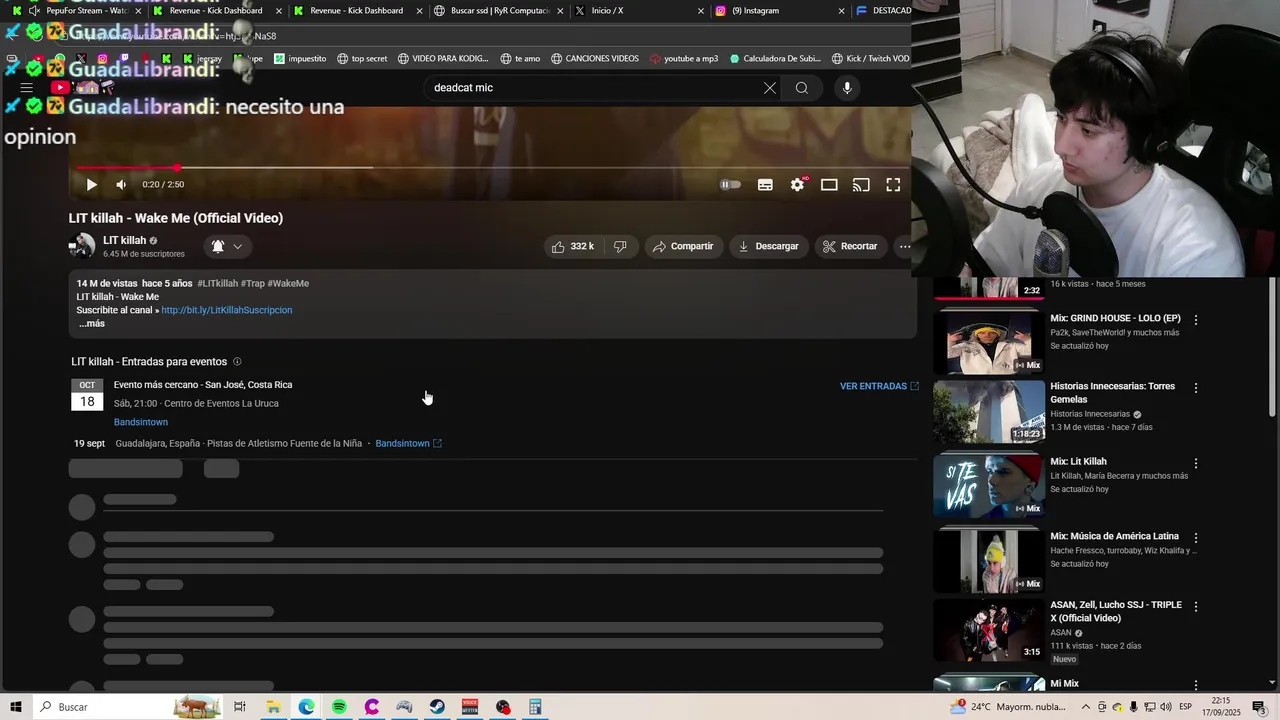Open the bit.ly LitKillahSuscripcion link

227,310
